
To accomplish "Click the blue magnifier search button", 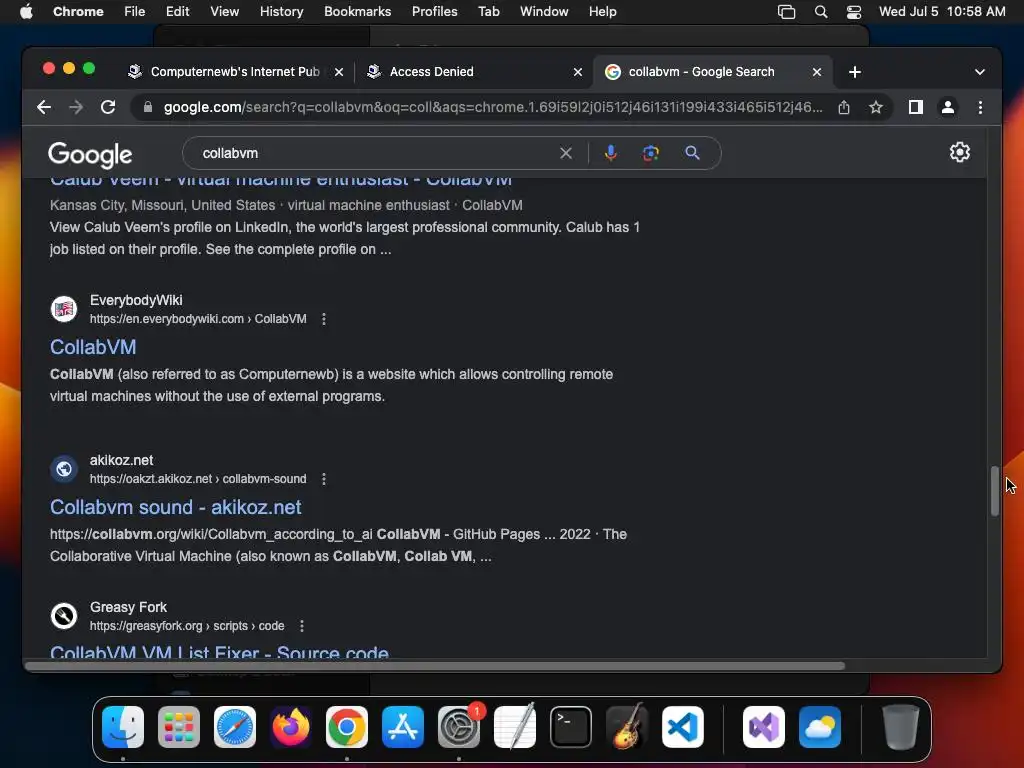I will [692, 153].
